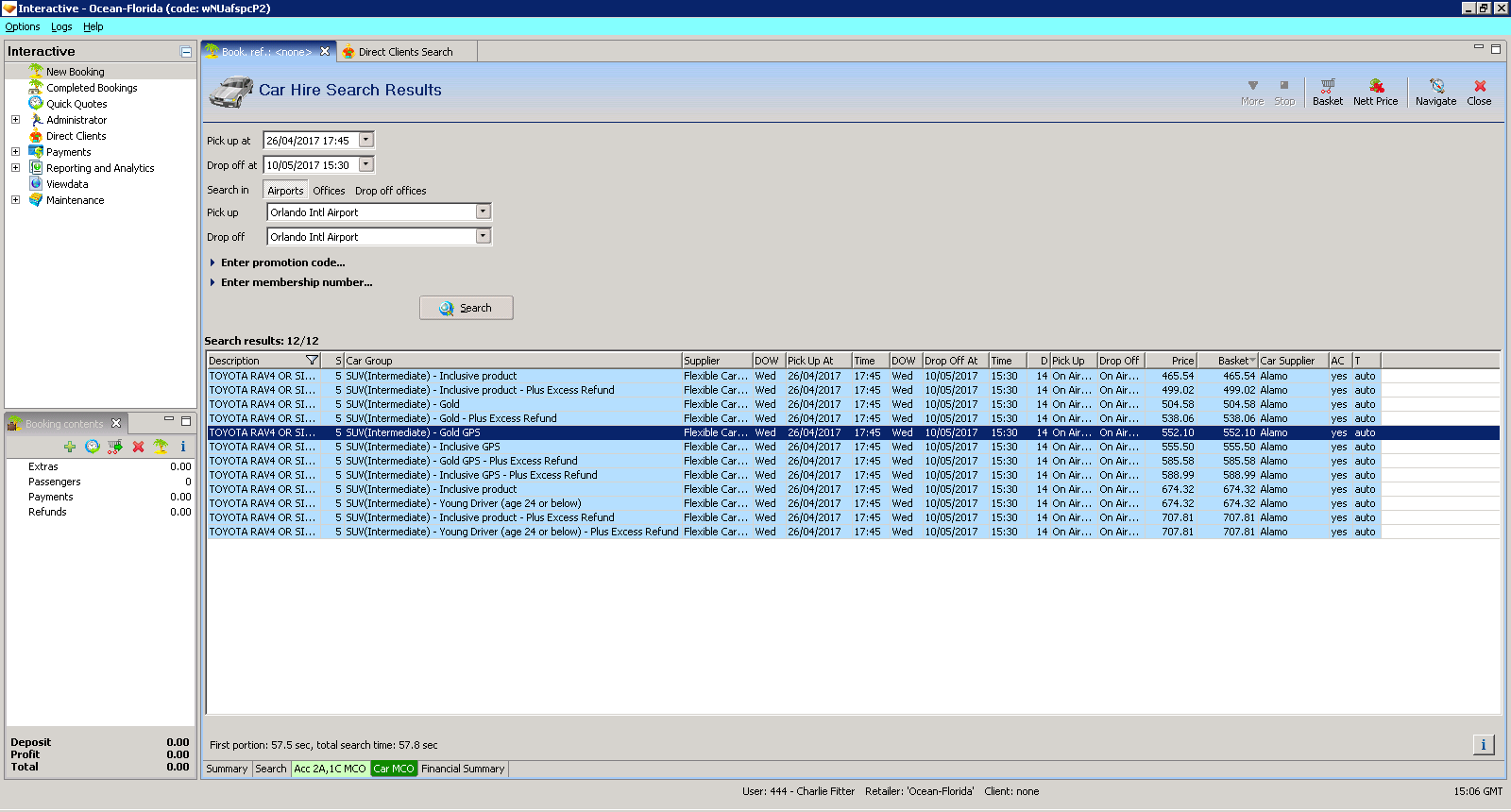Open the Acc 2A,1C MCO tab
Image resolution: width=1511 pixels, height=812 pixels.
coord(330,769)
